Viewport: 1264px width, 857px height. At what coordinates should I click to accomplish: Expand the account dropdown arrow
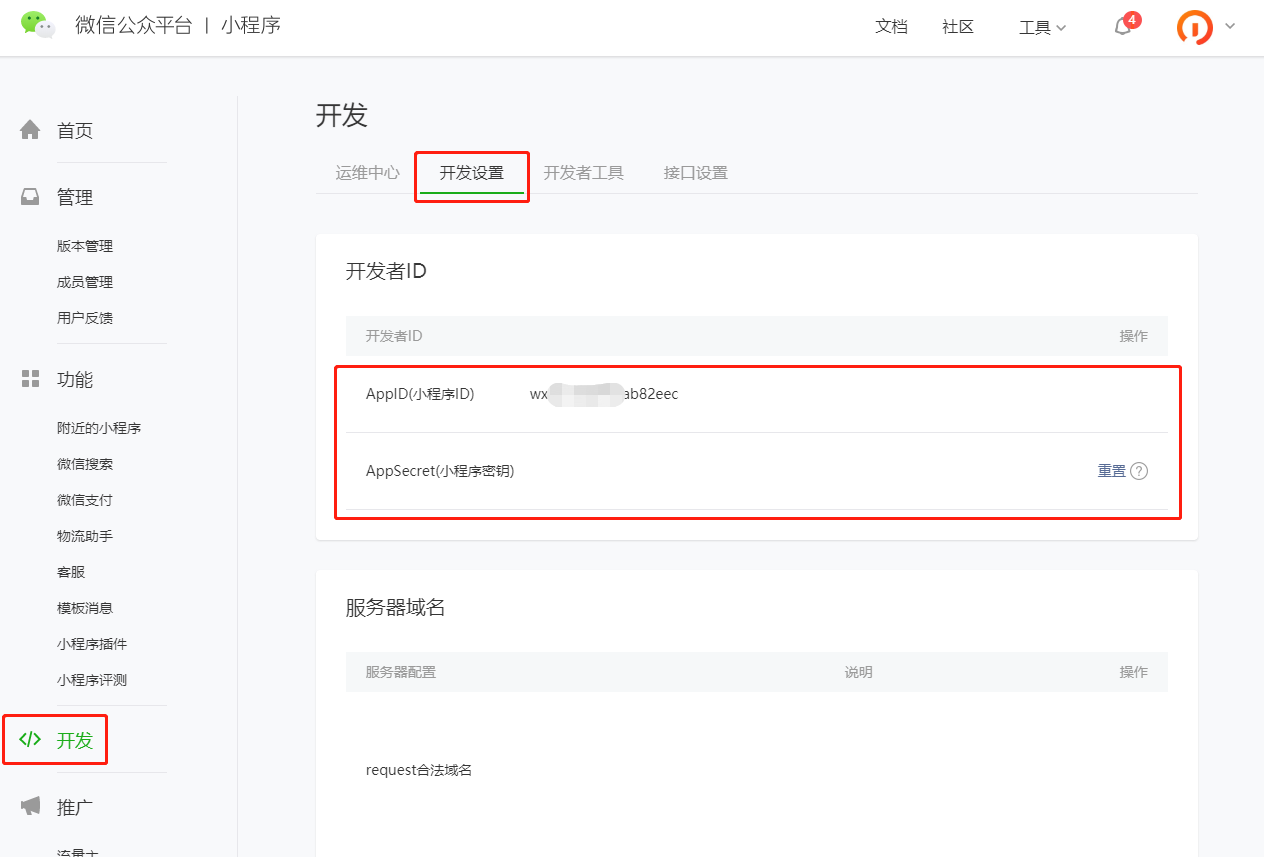(x=1230, y=26)
